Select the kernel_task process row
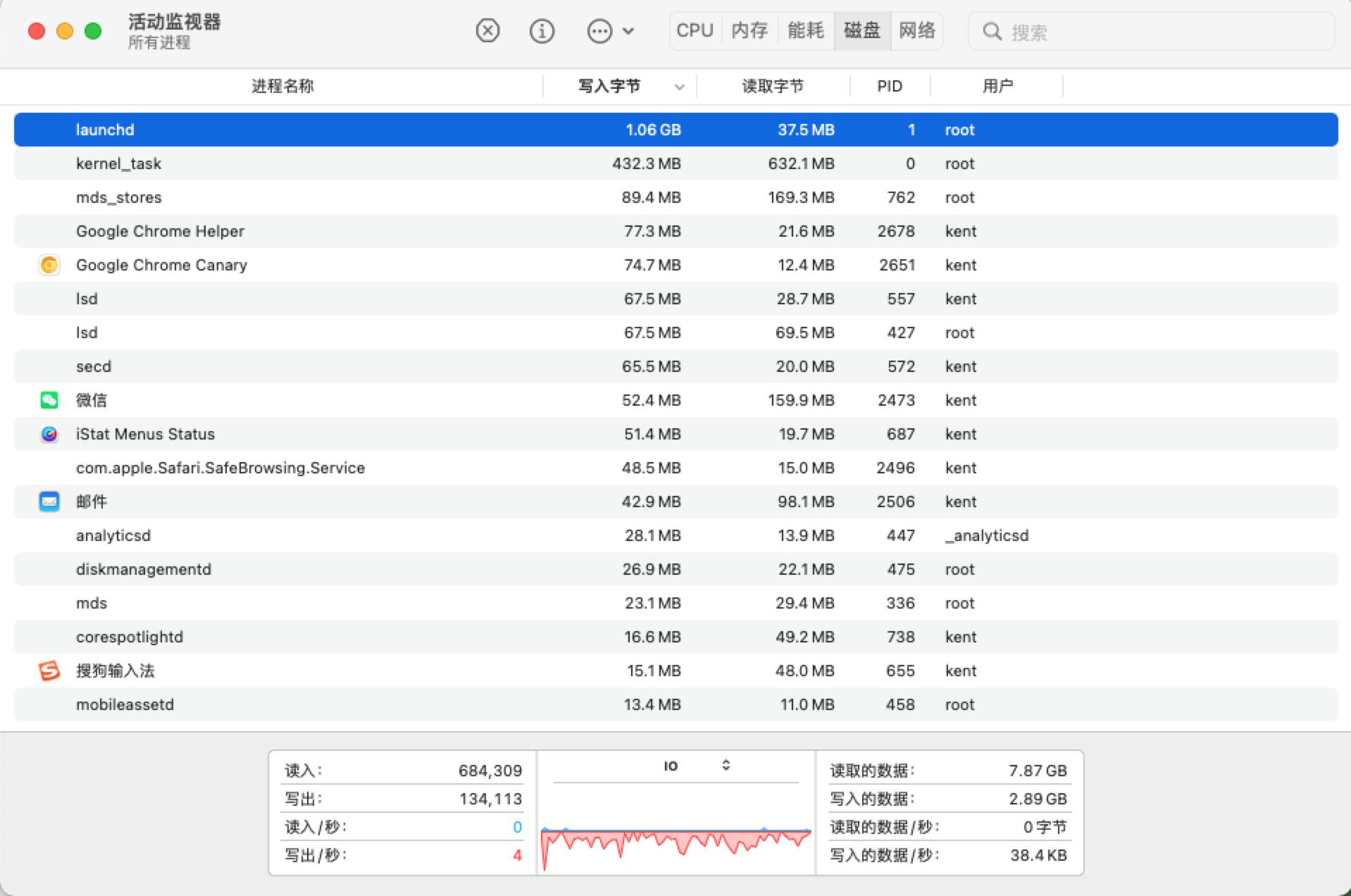The height and width of the screenshot is (896, 1351). click(675, 163)
